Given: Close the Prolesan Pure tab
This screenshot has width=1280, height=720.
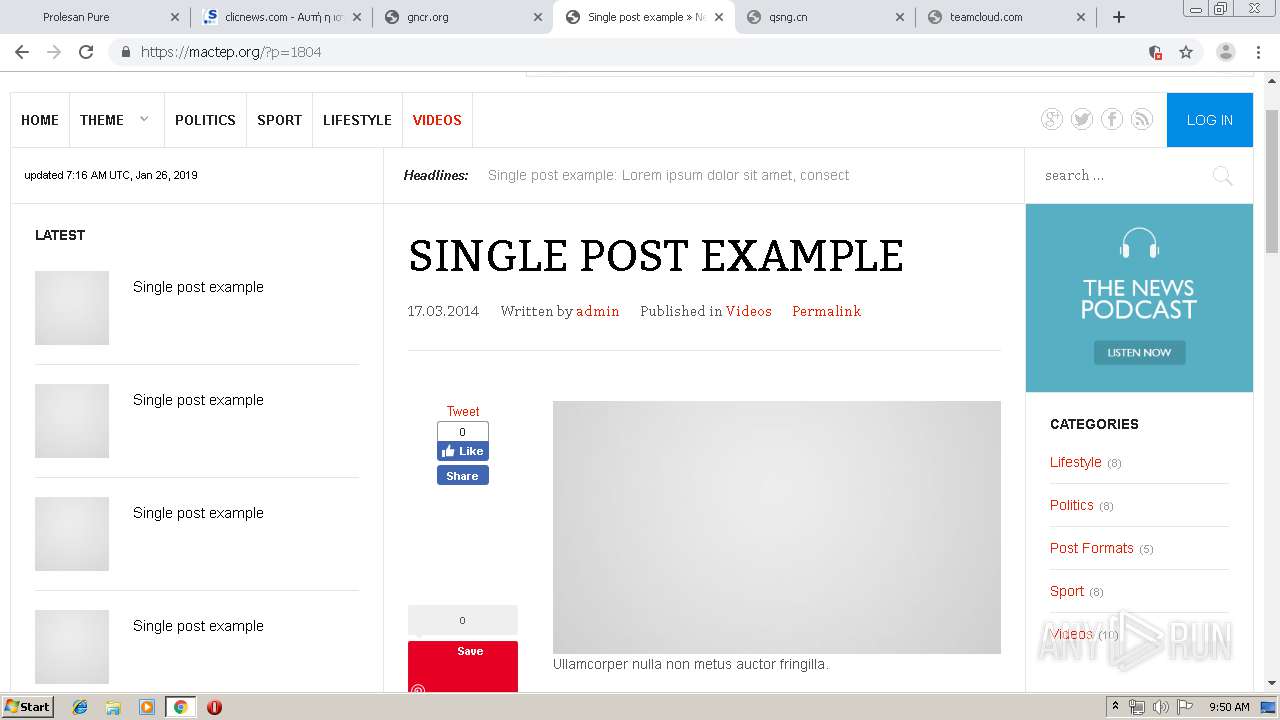Looking at the screenshot, I should 175,17.
